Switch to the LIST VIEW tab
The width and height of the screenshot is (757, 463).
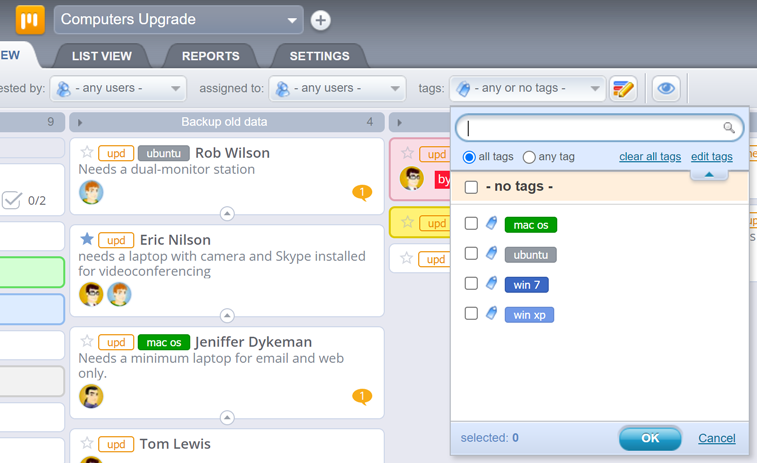tap(102, 56)
